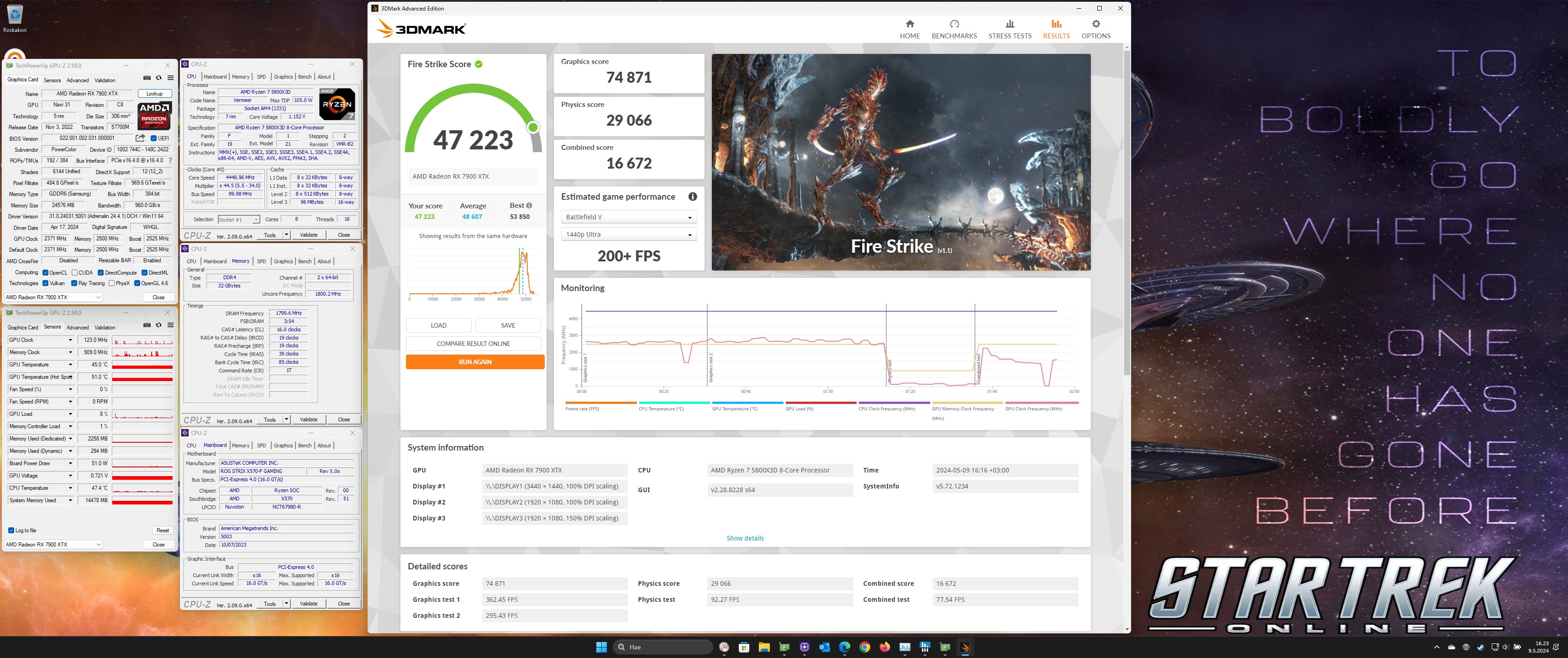This screenshot has height=658, width=1568.
Task: Toggle the DirectML checkbox in GPU-Z
Action: (x=144, y=272)
